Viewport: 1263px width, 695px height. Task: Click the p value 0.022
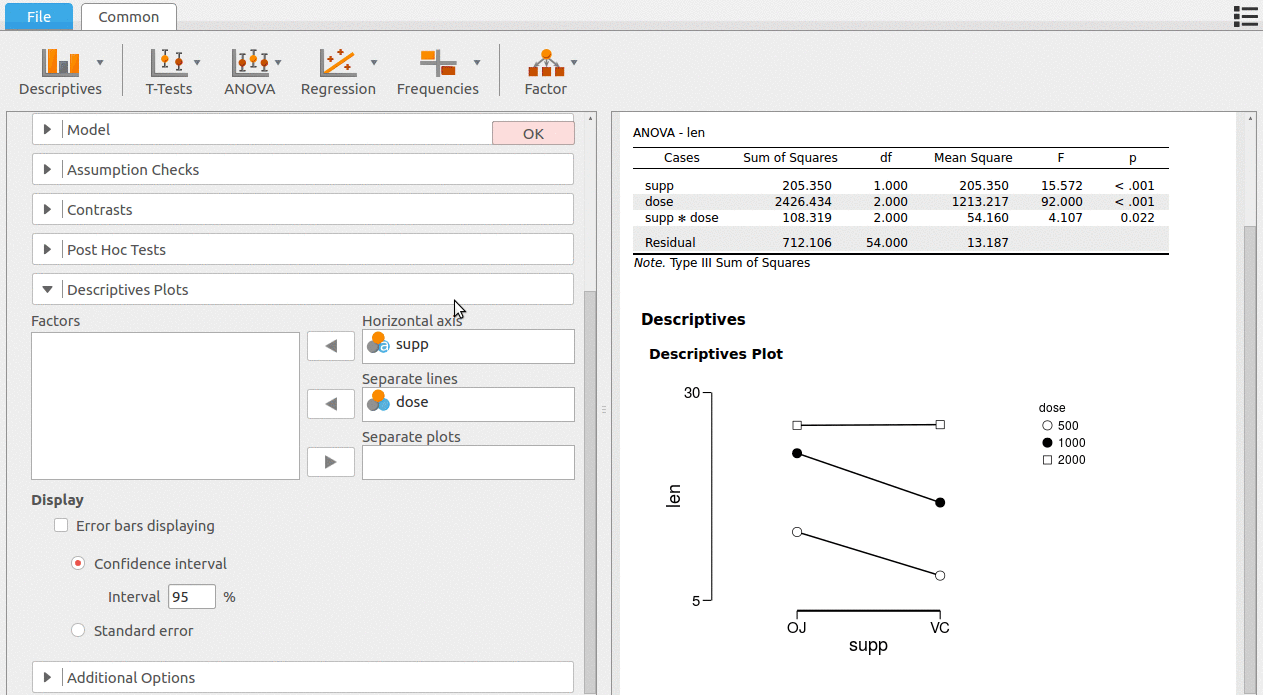point(1137,217)
